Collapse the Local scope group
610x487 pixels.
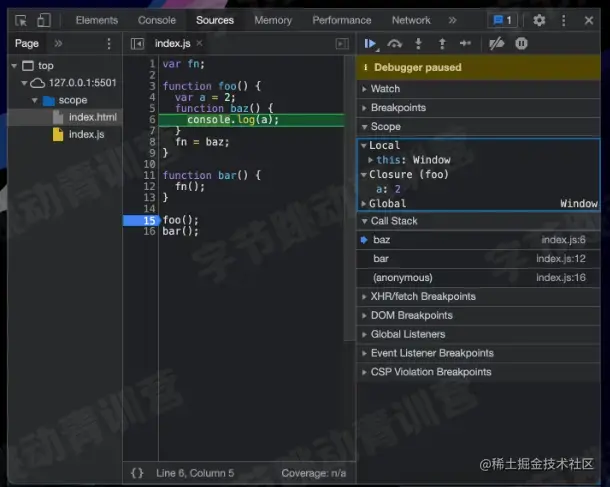click(x=364, y=145)
